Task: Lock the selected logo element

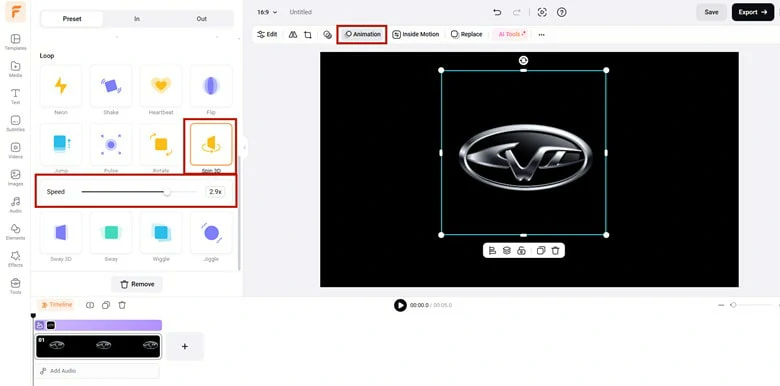Action: point(521,250)
